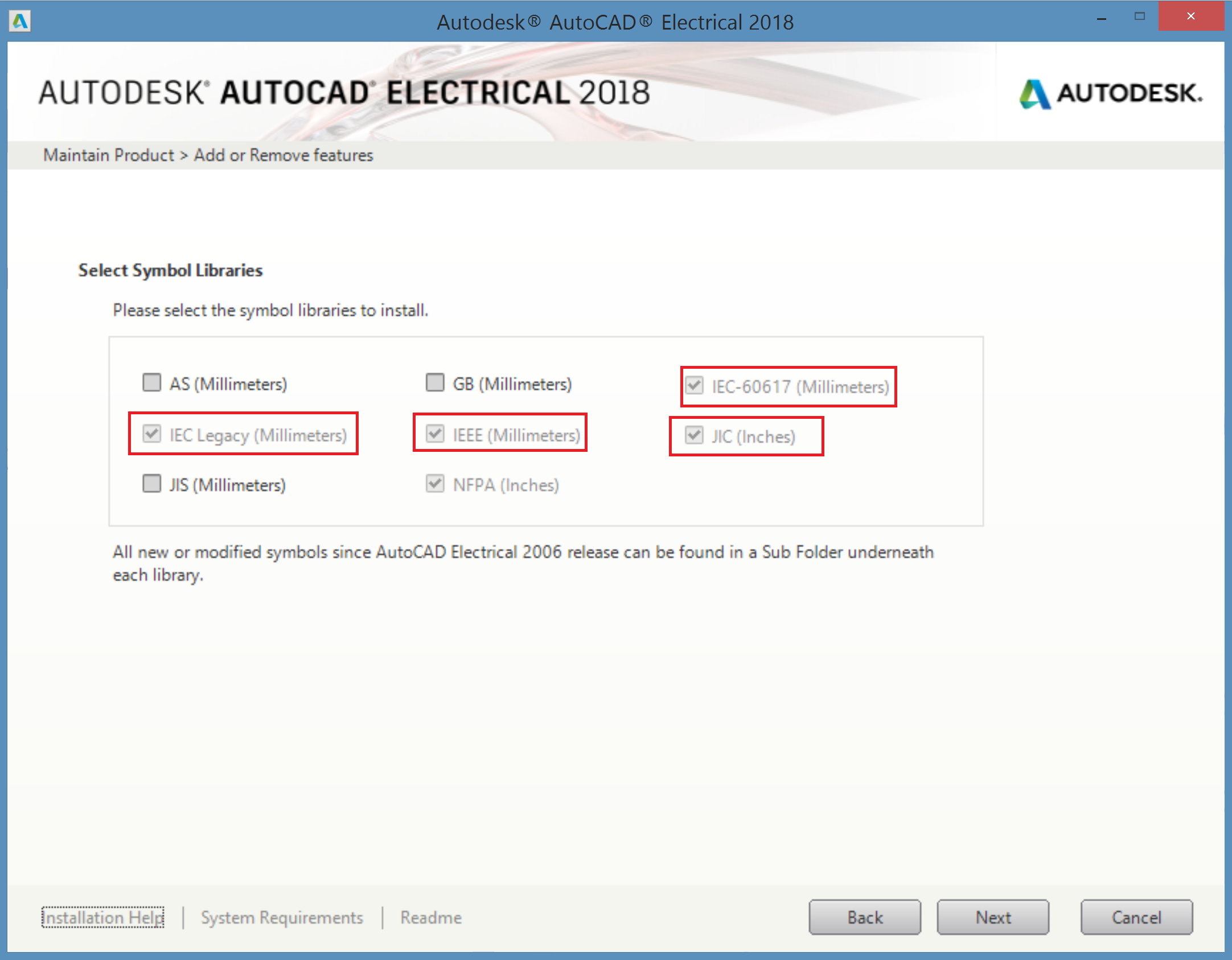This screenshot has height=960, width=1232.
Task: Uncheck the NFPA (Inches) library
Action: (x=435, y=484)
